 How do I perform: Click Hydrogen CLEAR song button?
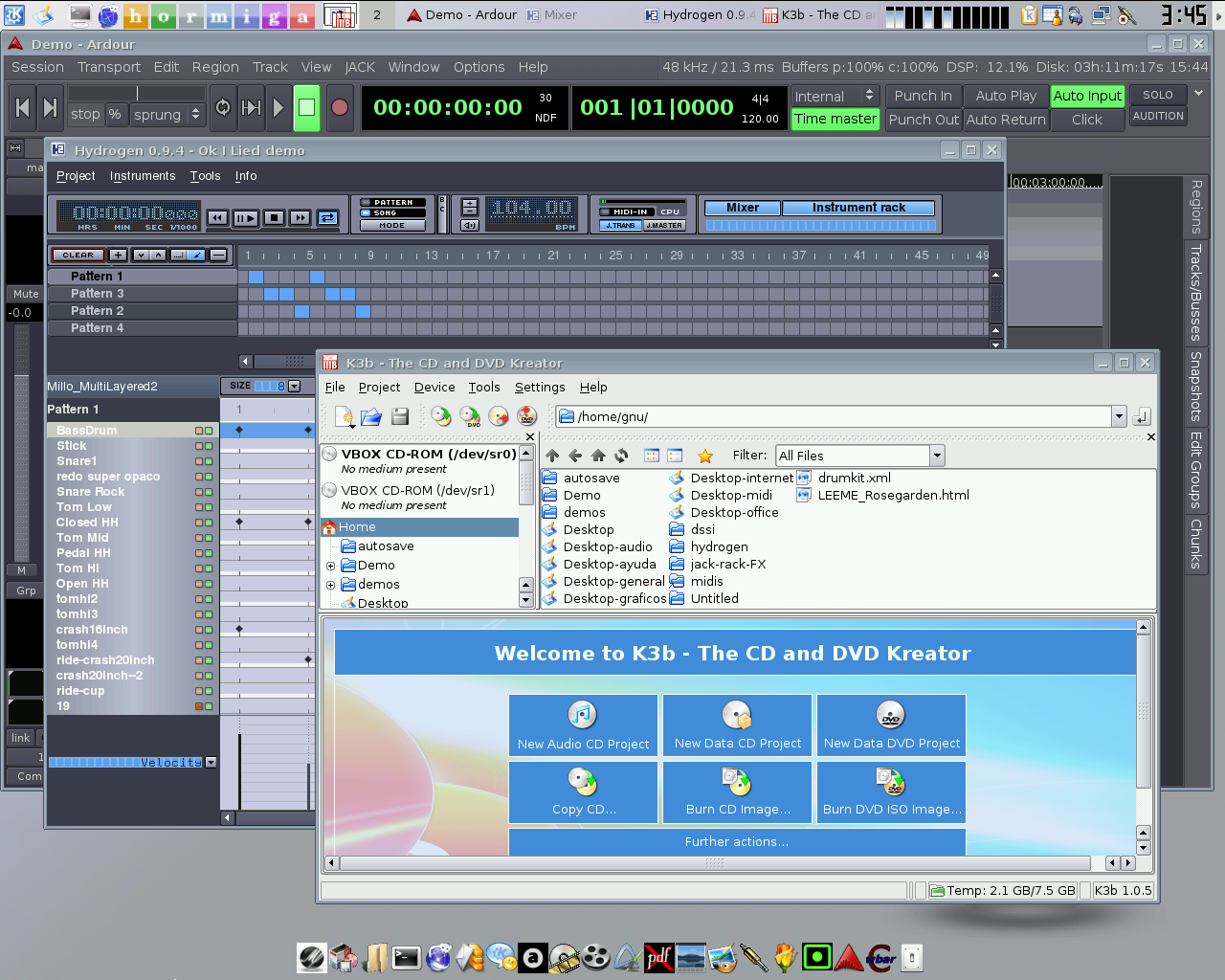click(x=78, y=255)
